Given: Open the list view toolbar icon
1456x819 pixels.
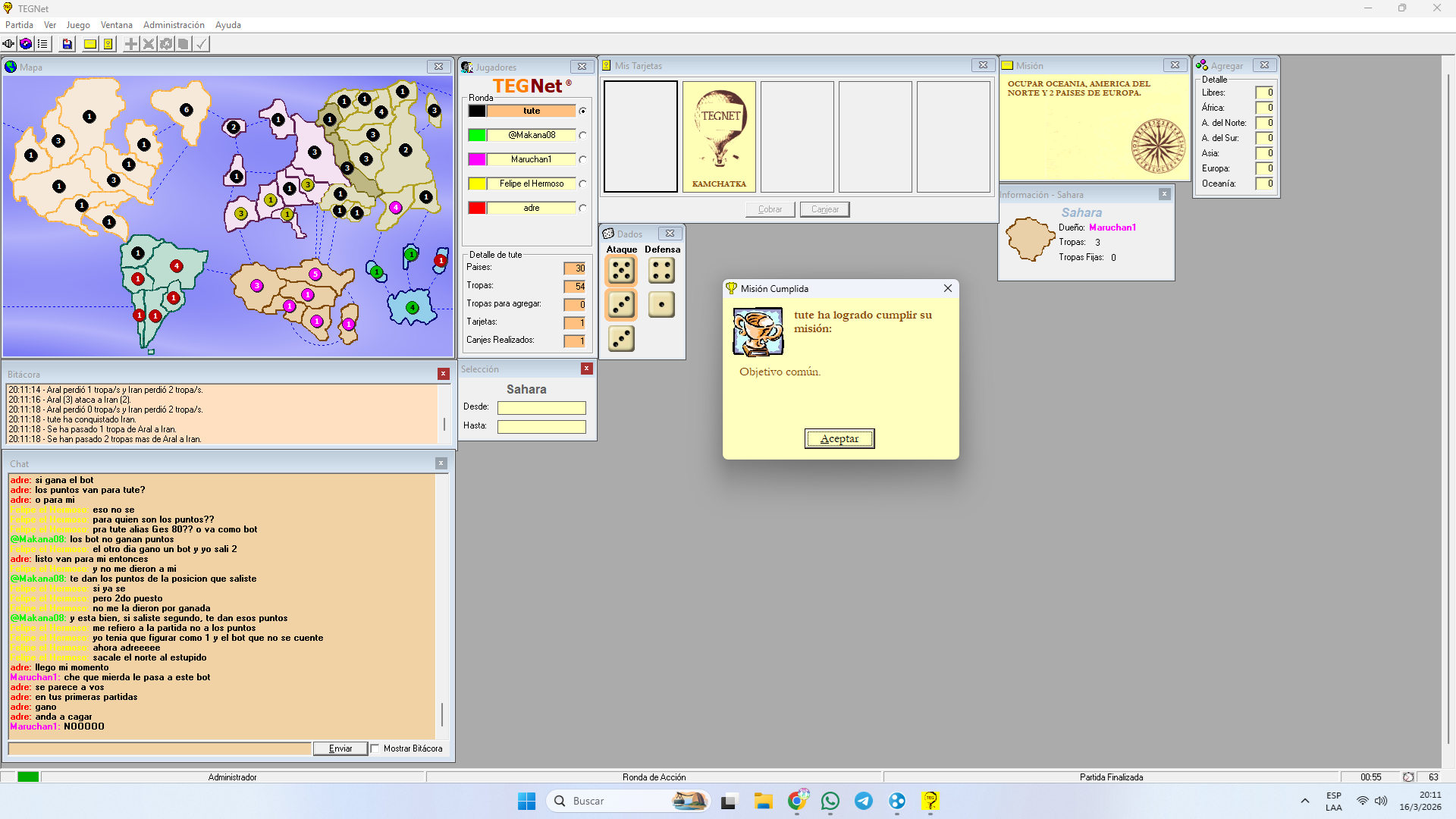Looking at the screenshot, I should pos(42,44).
